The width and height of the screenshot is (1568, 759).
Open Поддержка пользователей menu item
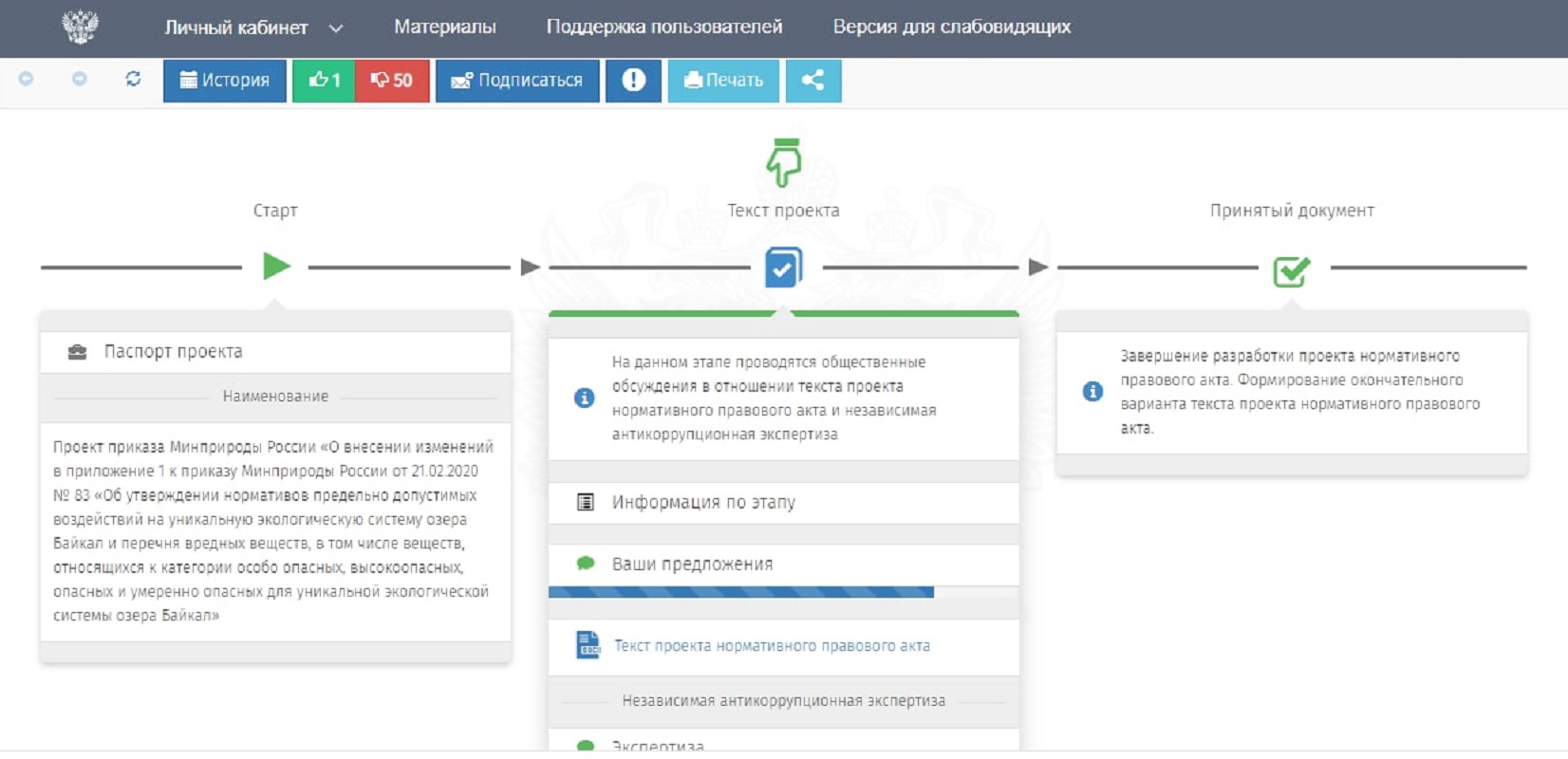click(664, 27)
